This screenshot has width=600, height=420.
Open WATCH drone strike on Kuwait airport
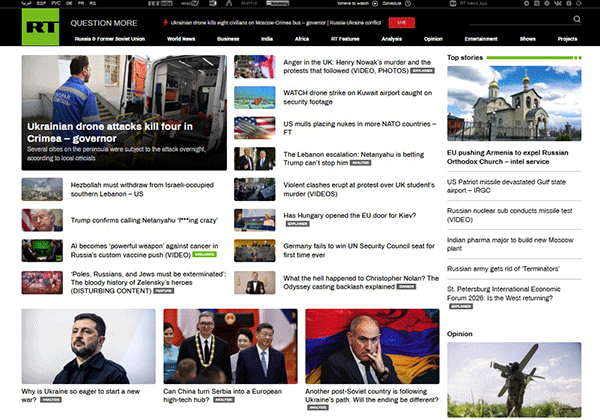pos(357,97)
